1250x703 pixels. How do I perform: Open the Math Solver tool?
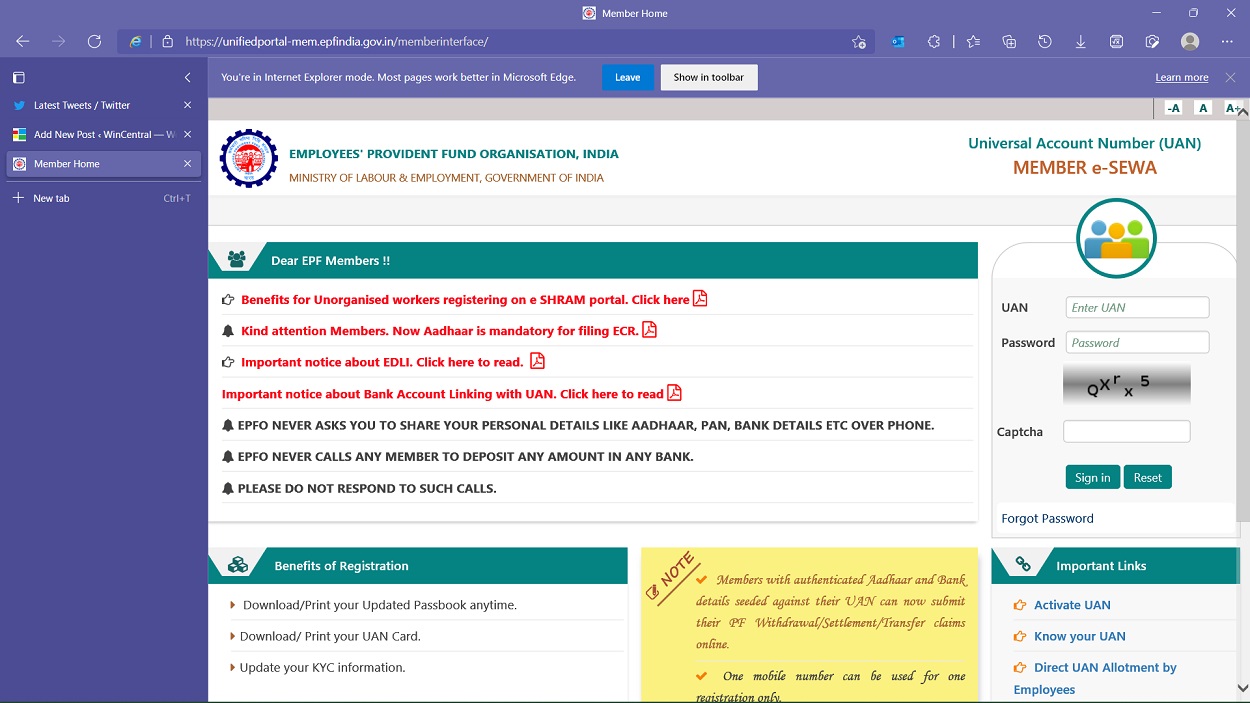(x=1117, y=42)
